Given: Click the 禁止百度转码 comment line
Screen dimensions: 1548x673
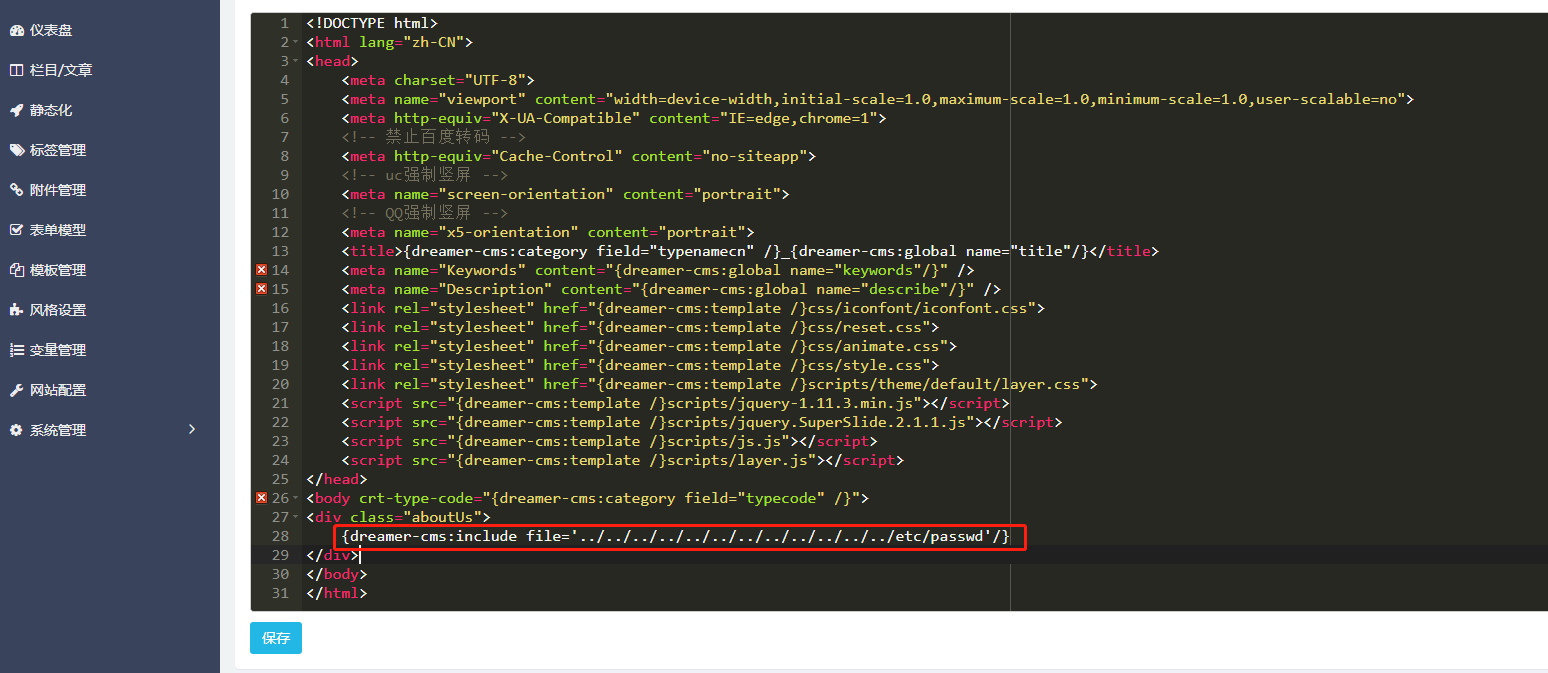Looking at the screenshot, I should coord(434,137).
